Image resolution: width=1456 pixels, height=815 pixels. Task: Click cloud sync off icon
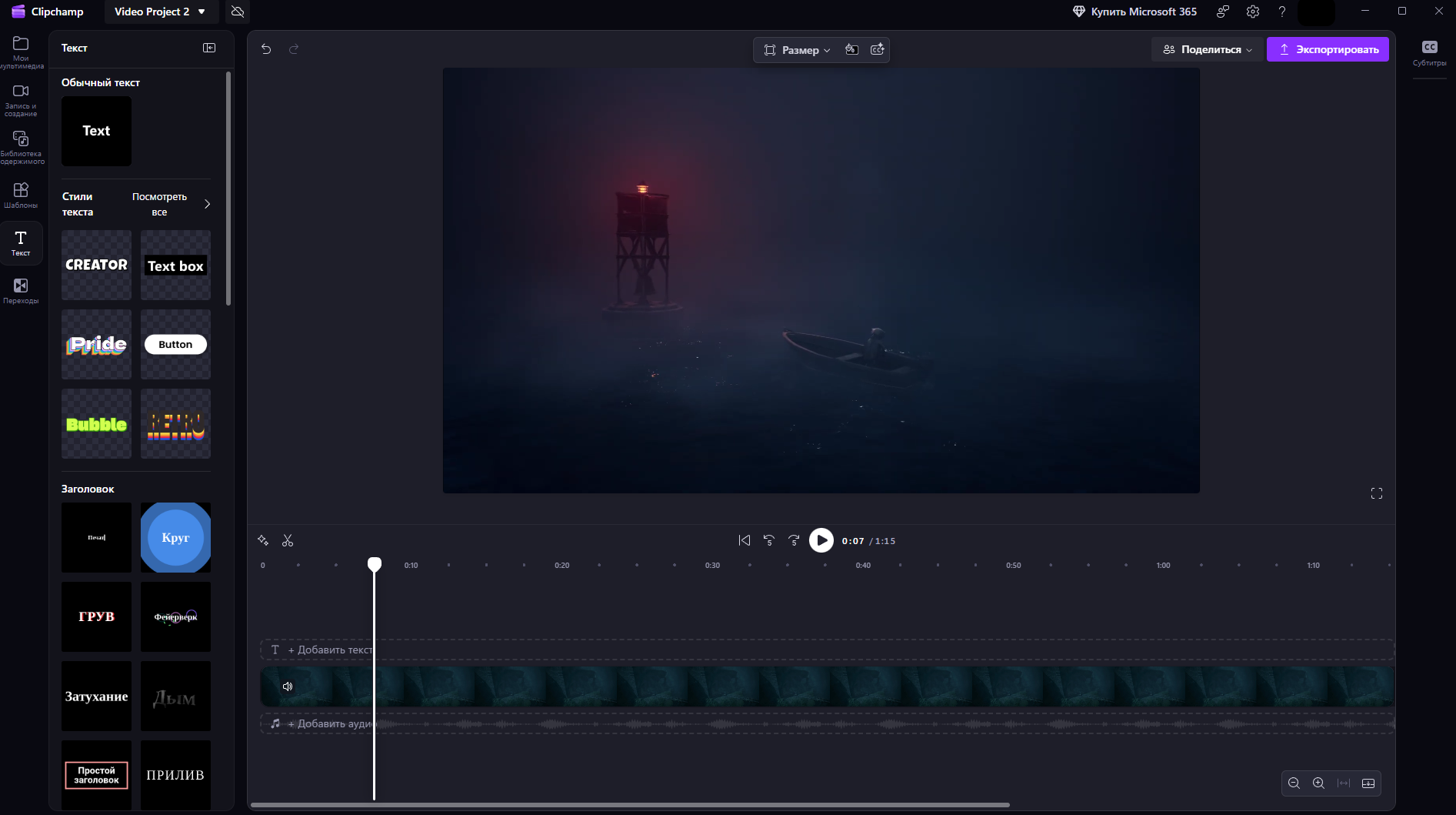[238, 12]
